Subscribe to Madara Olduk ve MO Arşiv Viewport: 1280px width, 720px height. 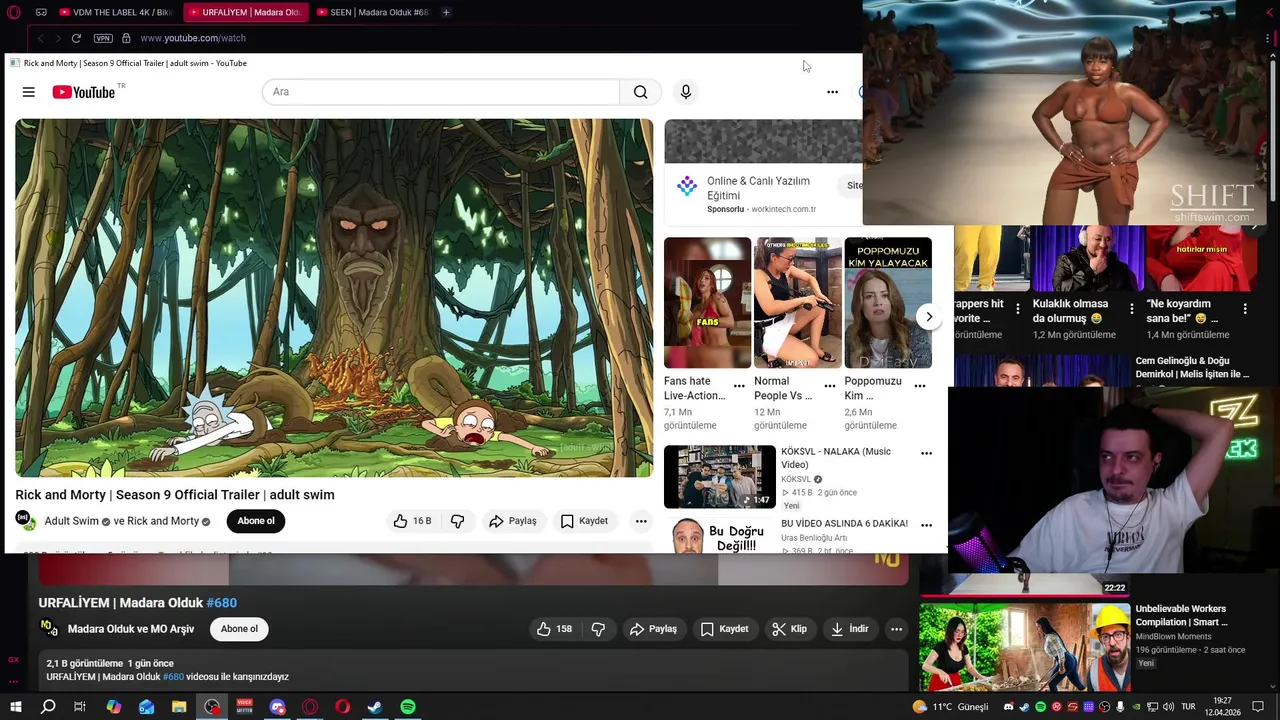pyautogui.click(x=239, y=629)
